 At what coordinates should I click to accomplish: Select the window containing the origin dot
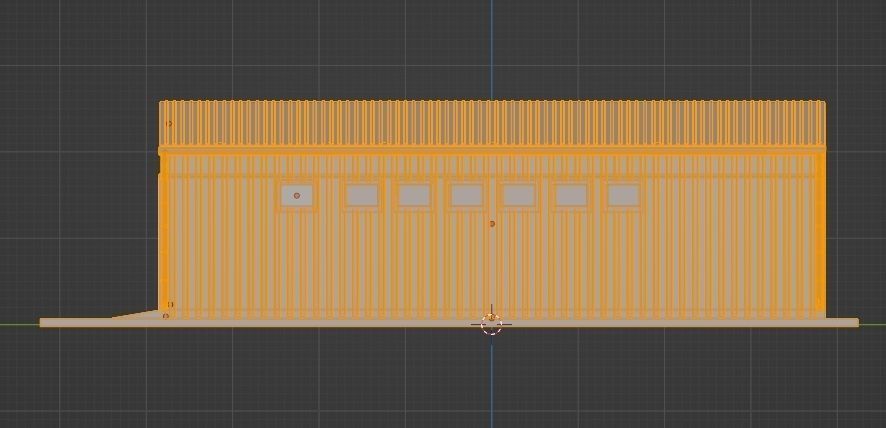(x=297, y=196)
